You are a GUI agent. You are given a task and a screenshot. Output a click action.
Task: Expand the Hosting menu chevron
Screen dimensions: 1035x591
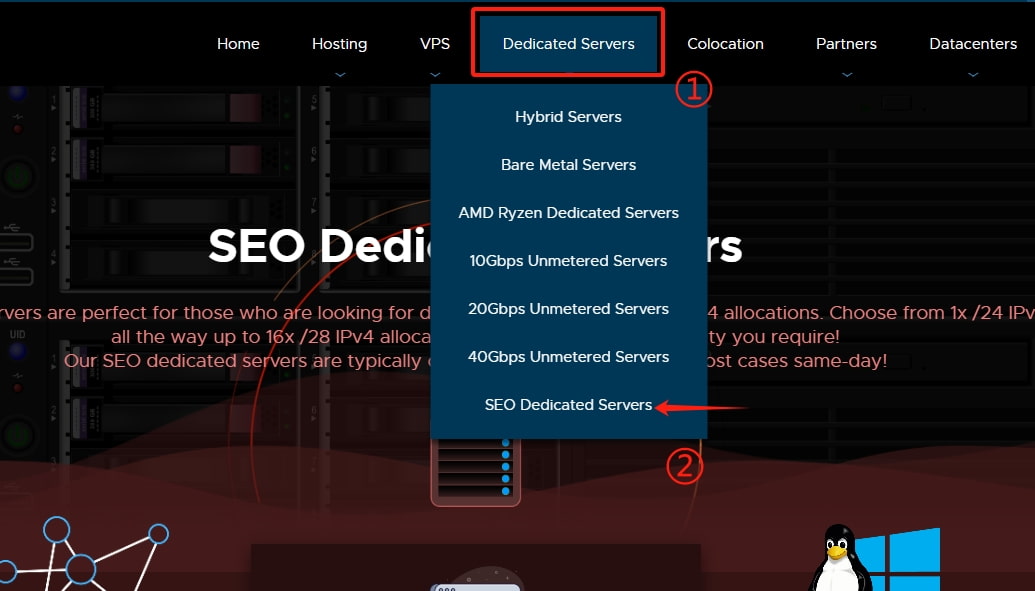click(340, 73)
